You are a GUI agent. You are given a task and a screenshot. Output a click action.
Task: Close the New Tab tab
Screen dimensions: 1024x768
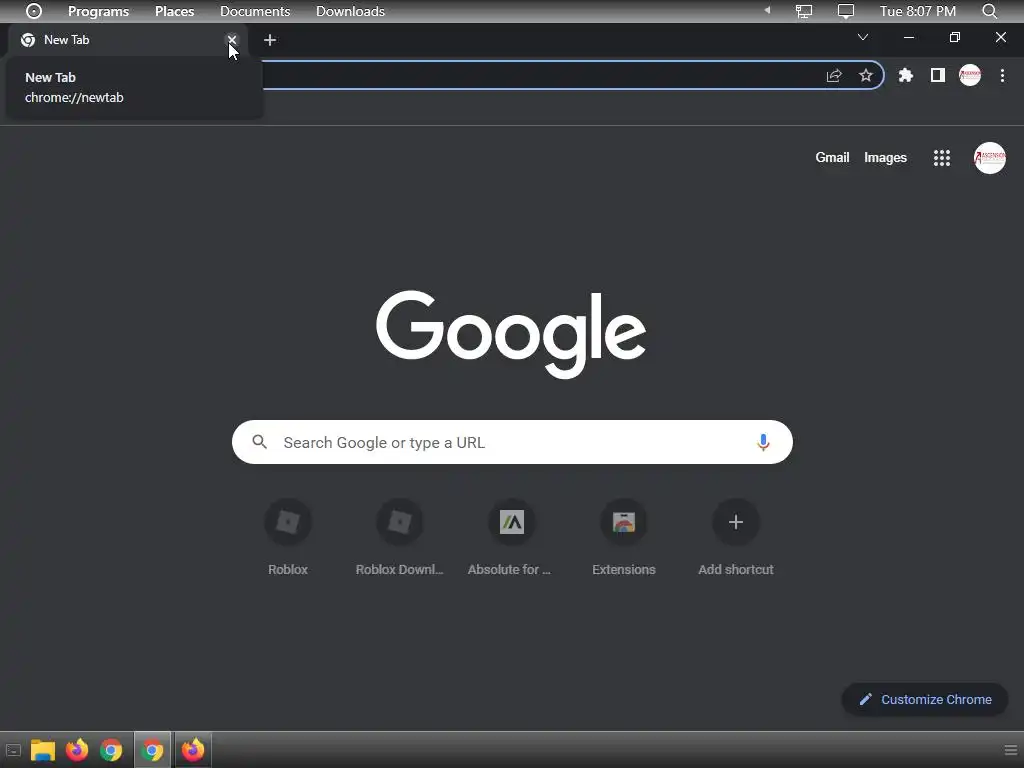tap(232, 40)
